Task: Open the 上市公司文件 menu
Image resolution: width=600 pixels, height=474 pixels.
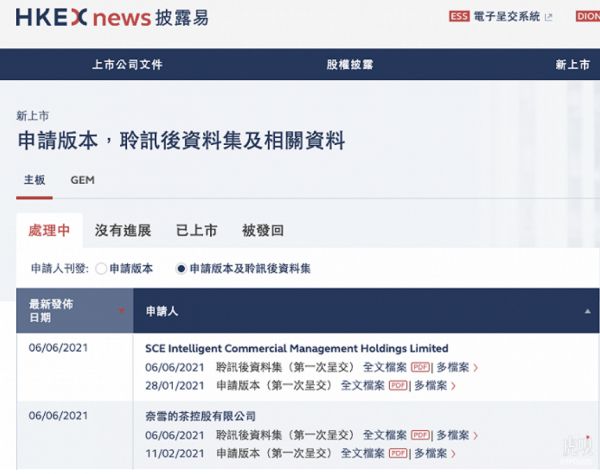Action: tap(127, 65)
